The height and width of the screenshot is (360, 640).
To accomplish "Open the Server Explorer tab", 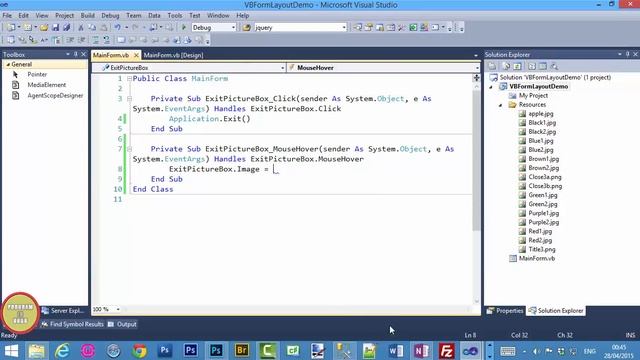I will pyautogui.click(x=63, y=311).
